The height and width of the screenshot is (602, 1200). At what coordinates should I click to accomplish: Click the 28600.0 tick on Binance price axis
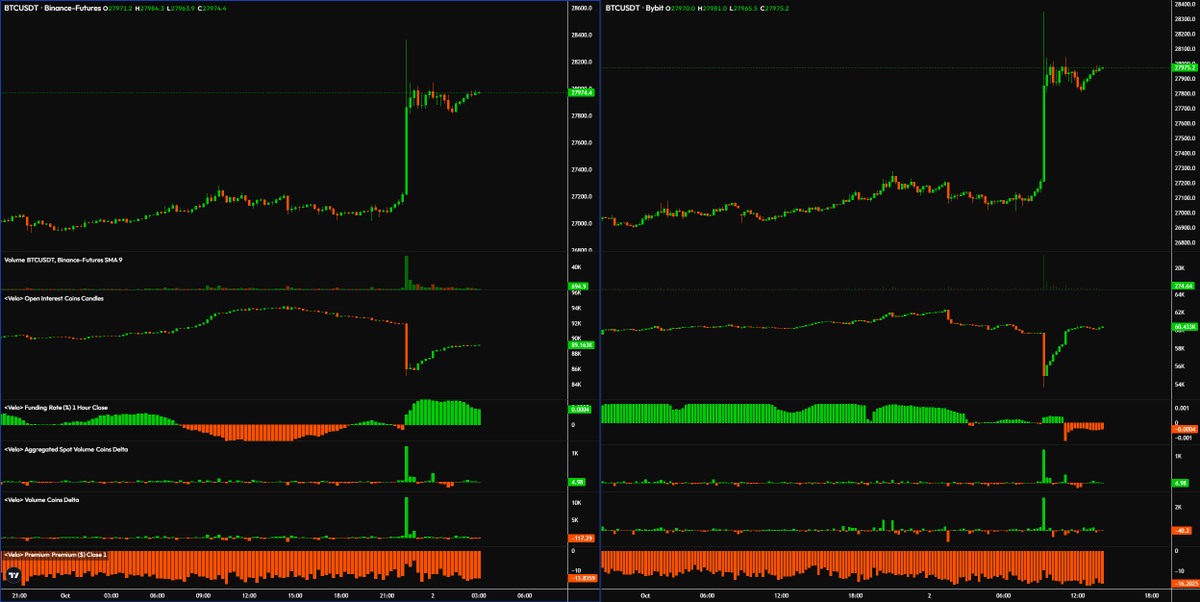(x=582, y=8)
